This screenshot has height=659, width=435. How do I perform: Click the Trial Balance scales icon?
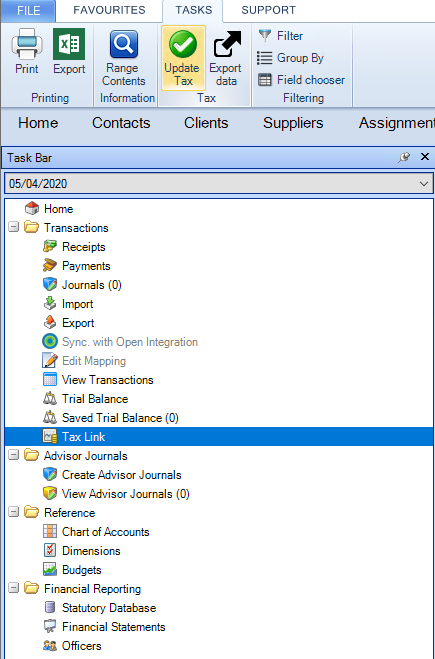point(50,398)
